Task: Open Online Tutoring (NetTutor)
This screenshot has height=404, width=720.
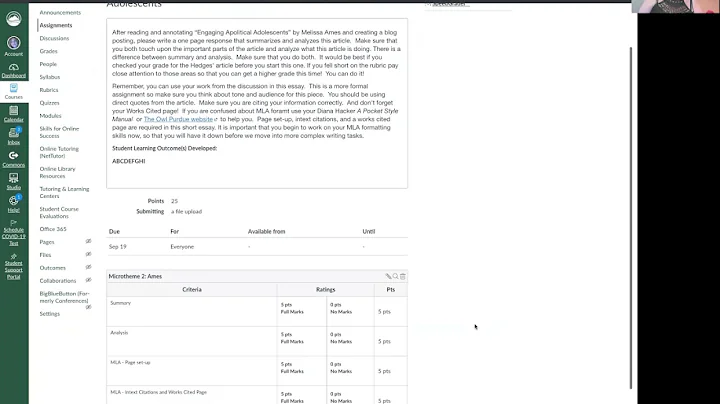Action: point(59,152)
